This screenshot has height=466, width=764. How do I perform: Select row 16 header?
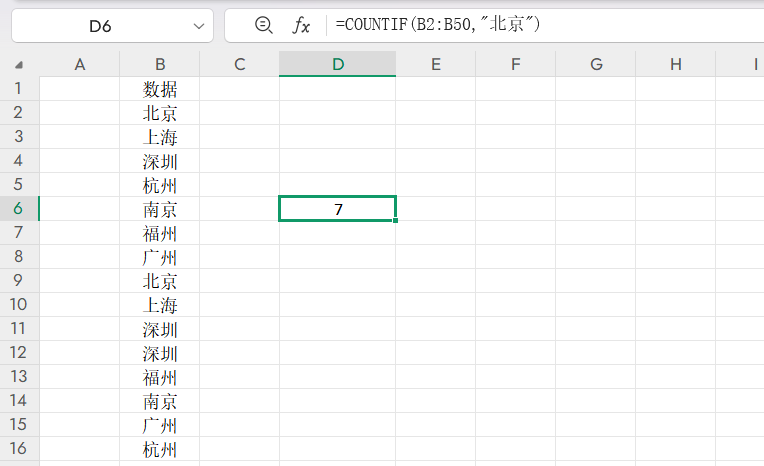(19, 448)
